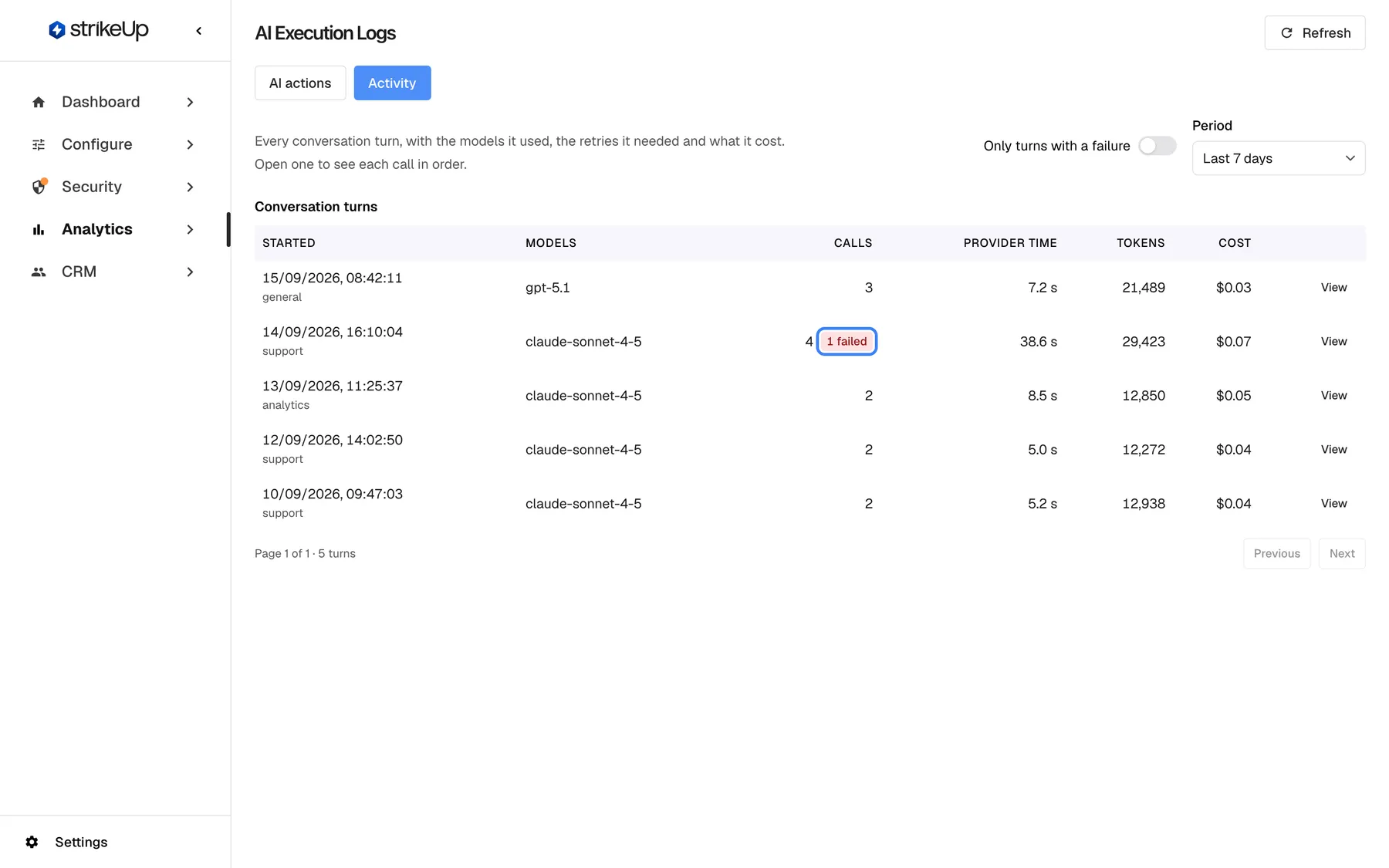View the 15/09/2026 gpt-5.1 turn

1333,287
